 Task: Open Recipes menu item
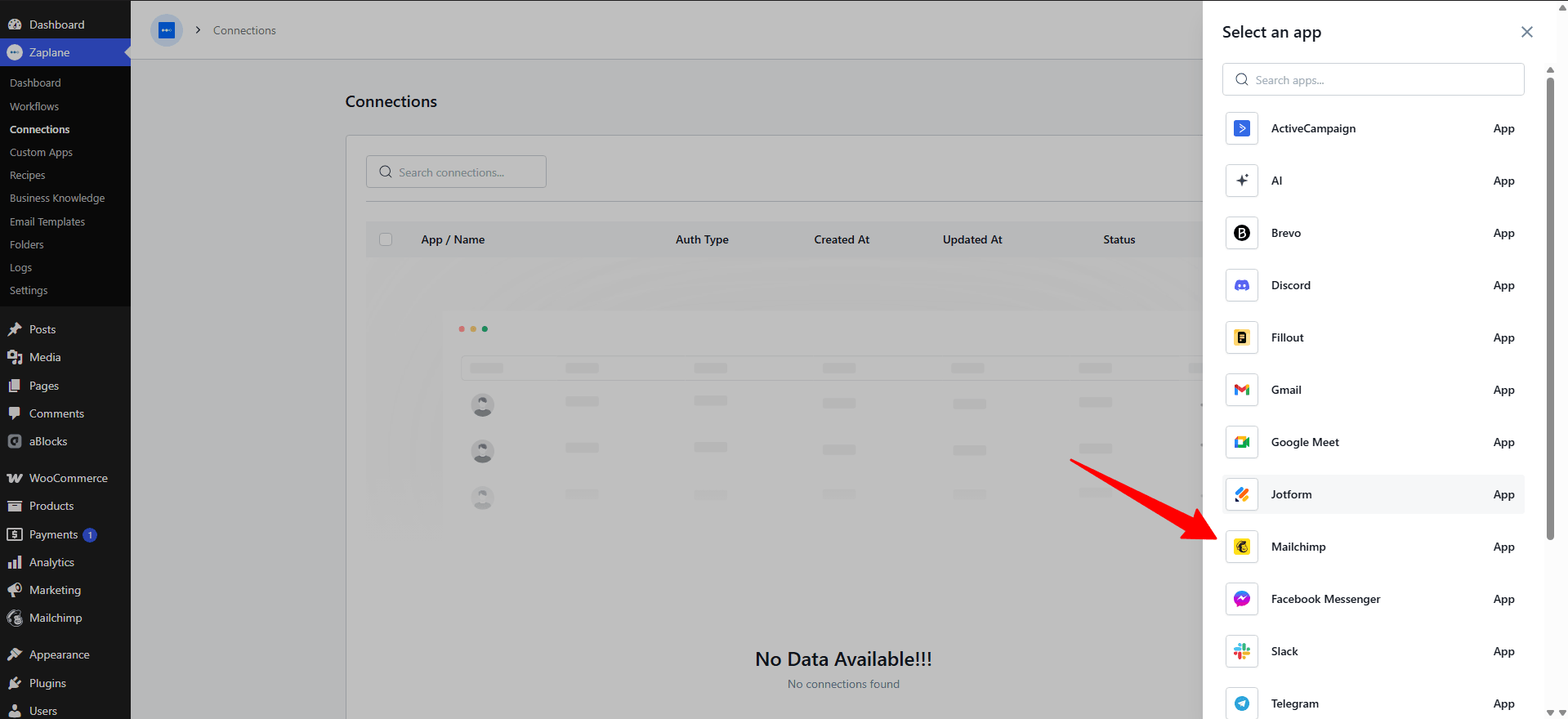[x=28, y=175]
